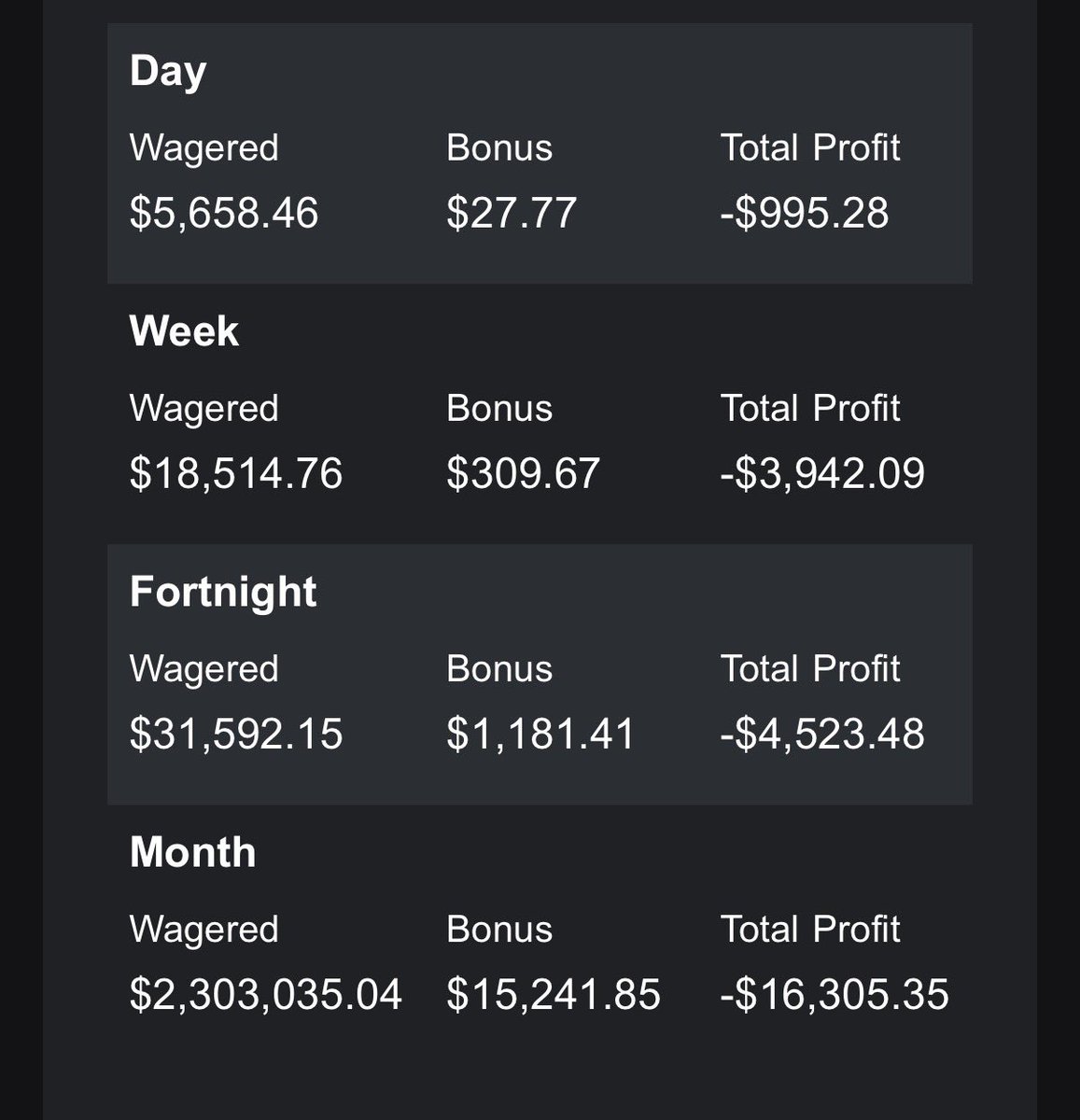Click the Fortnight wagered amount $31,592.15
The image size is (1080, 1120).
coord(236,734)
